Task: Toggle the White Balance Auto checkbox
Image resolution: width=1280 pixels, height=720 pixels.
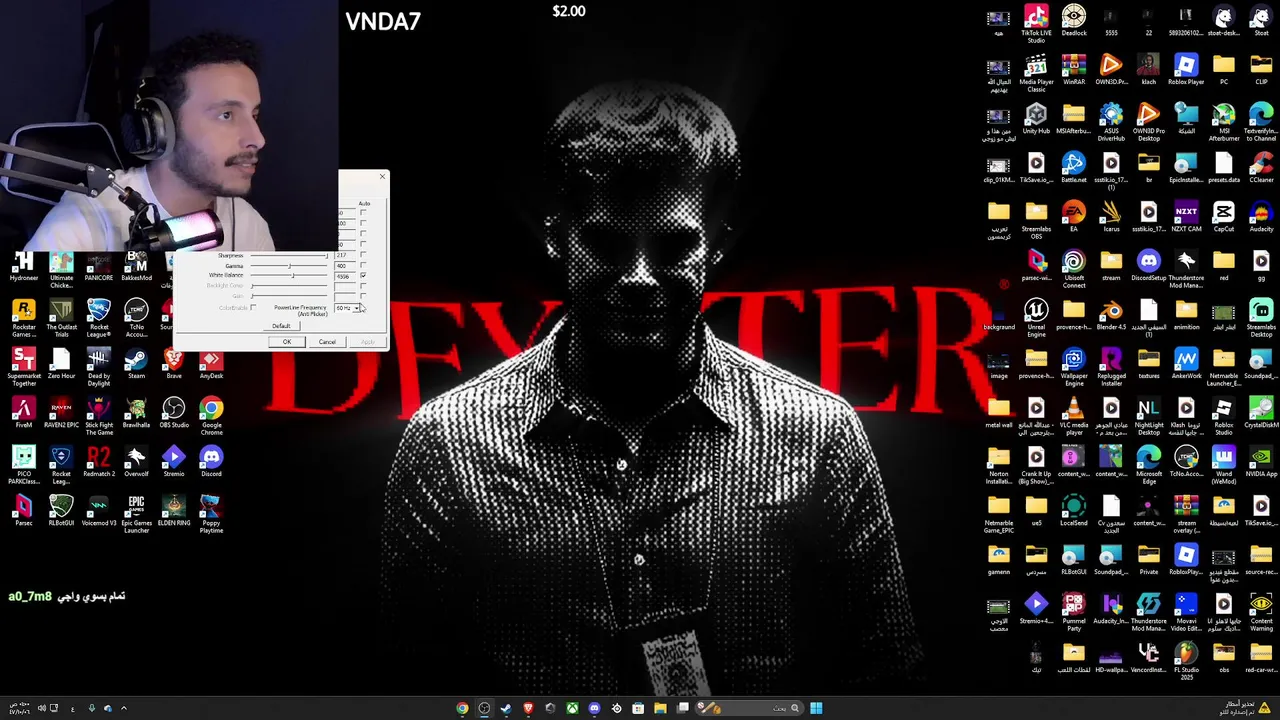Action: coord(363,275)
